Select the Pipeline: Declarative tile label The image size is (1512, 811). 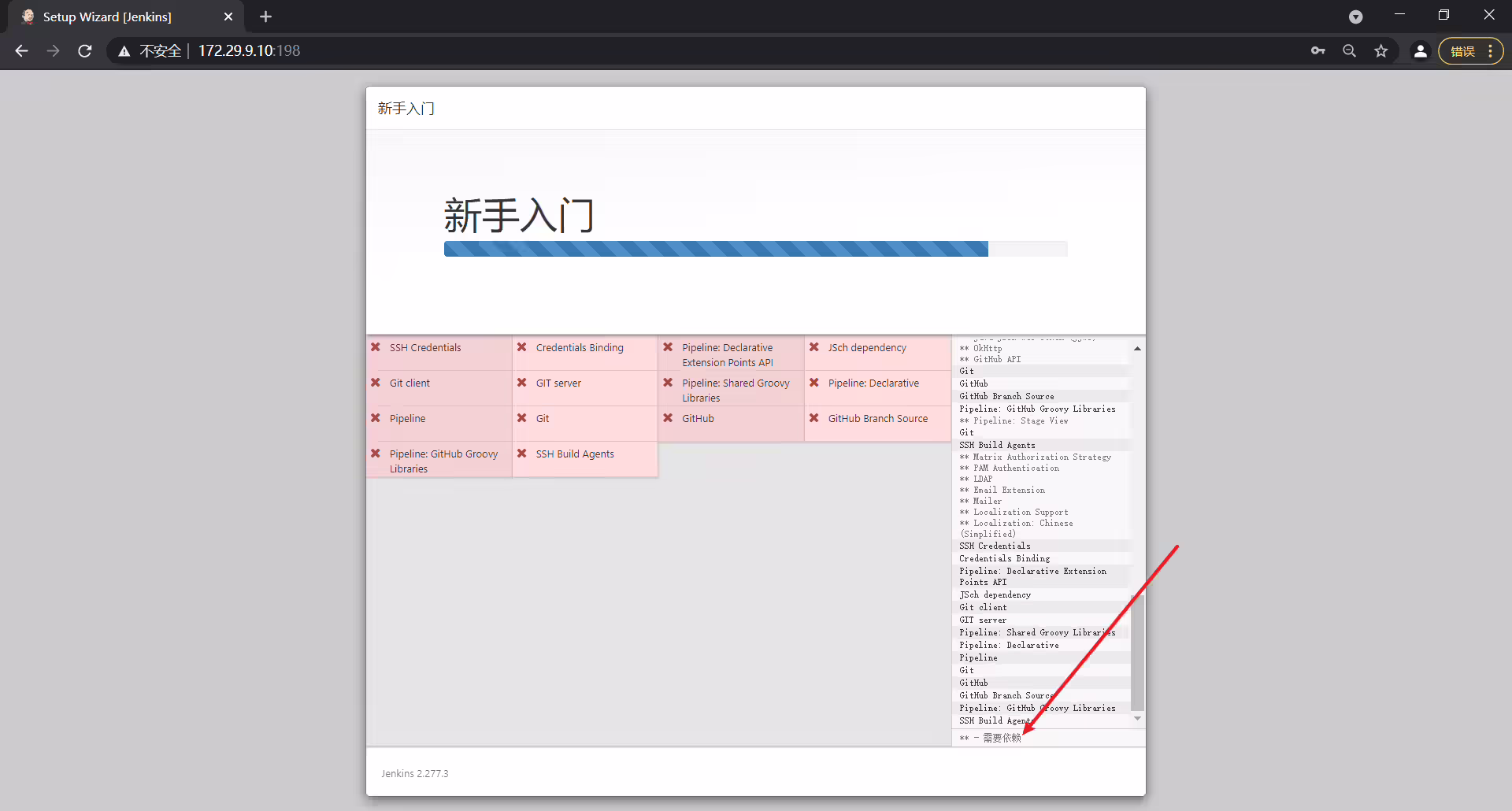873,383
